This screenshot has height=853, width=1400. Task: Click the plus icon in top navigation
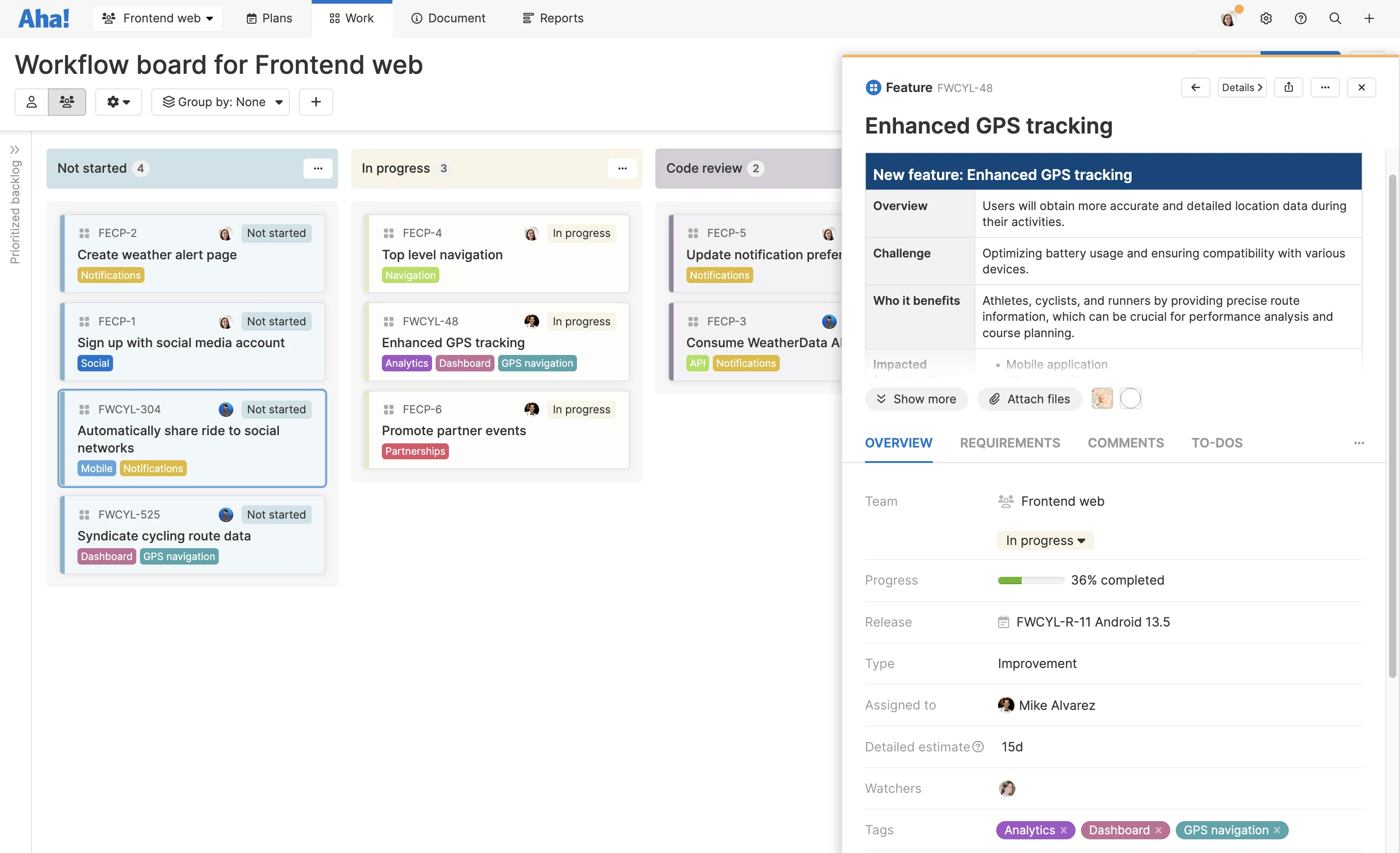pos(1369,18)
